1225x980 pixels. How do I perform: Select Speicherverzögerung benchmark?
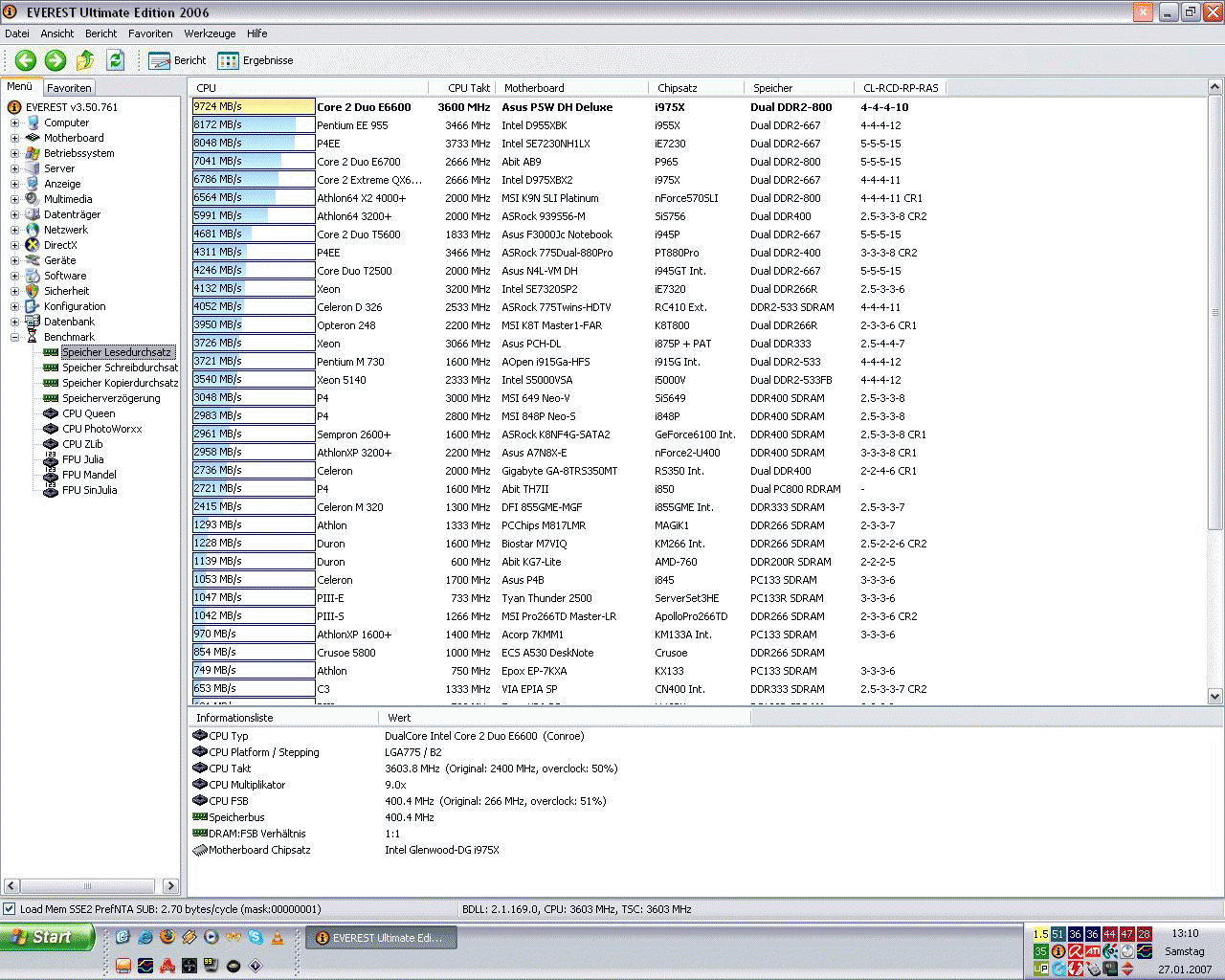(111, 398)
